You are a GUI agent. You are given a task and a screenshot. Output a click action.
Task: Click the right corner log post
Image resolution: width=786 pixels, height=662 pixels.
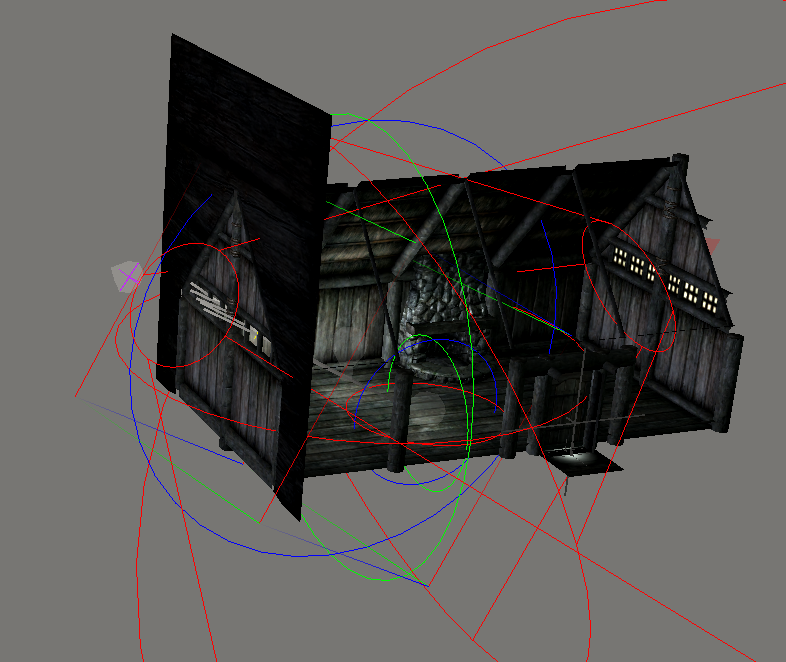tap(728, 380)
